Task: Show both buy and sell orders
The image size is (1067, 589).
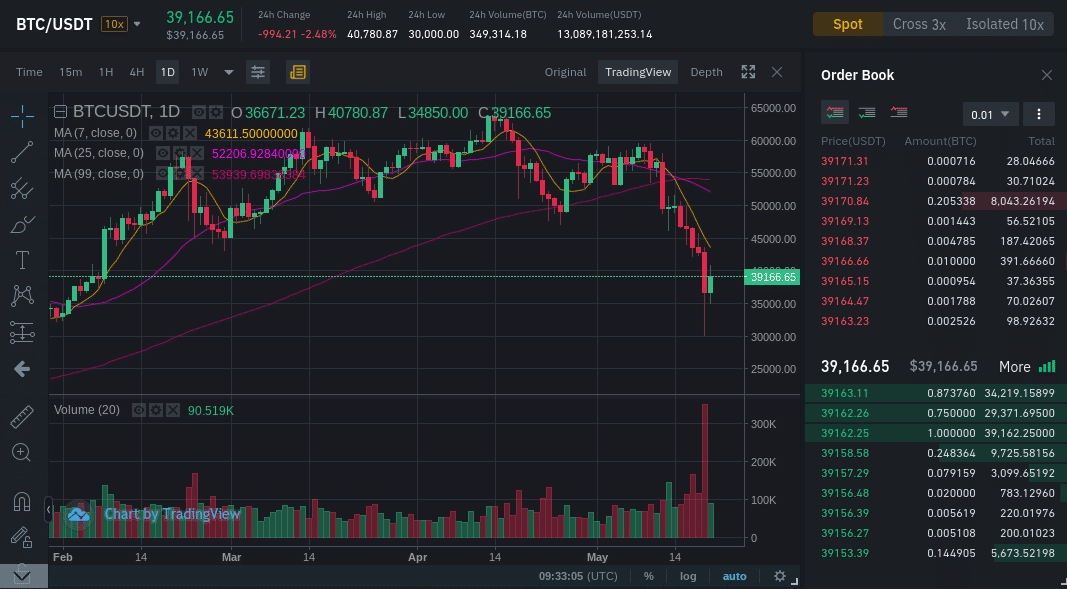Action: [x=835, y=112]
